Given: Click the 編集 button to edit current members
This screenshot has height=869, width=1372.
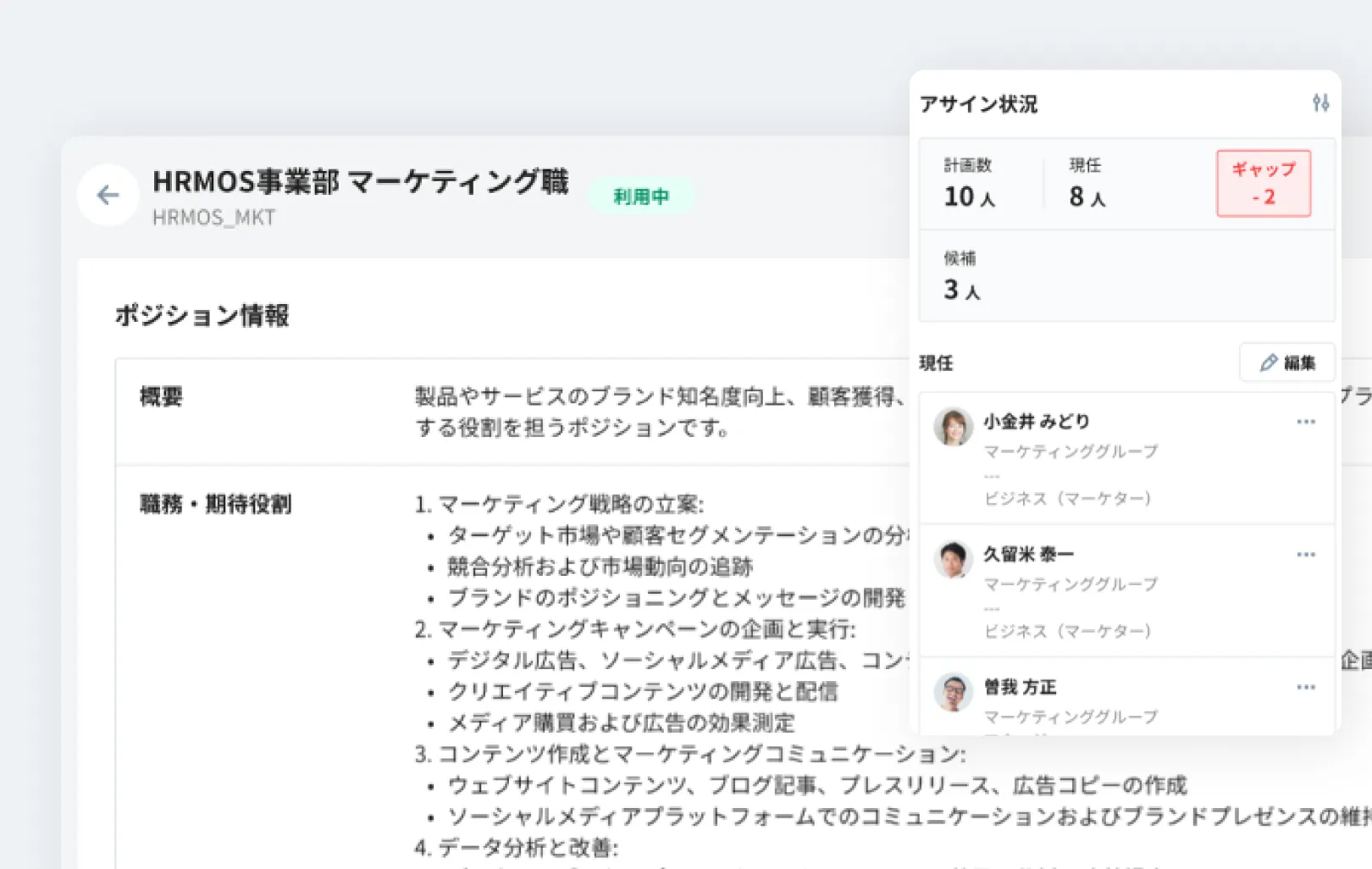Looking at the screenshot, I should tap(1286, 363).
